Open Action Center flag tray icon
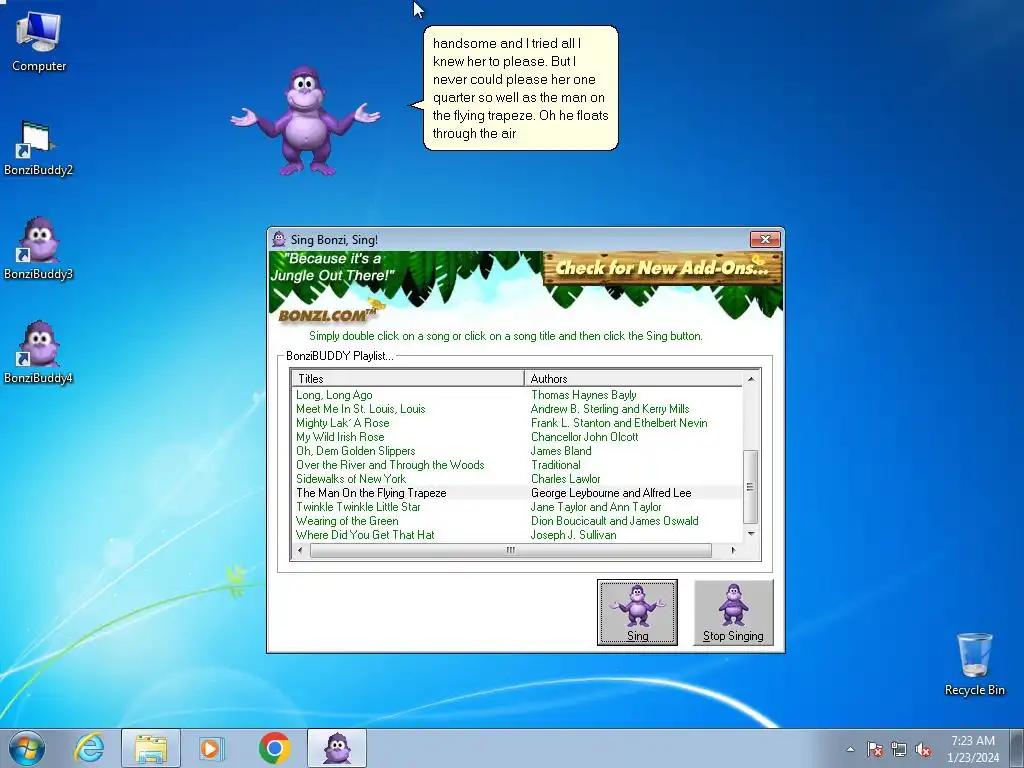Screen dimensions: 1024x768 point(875,749)
